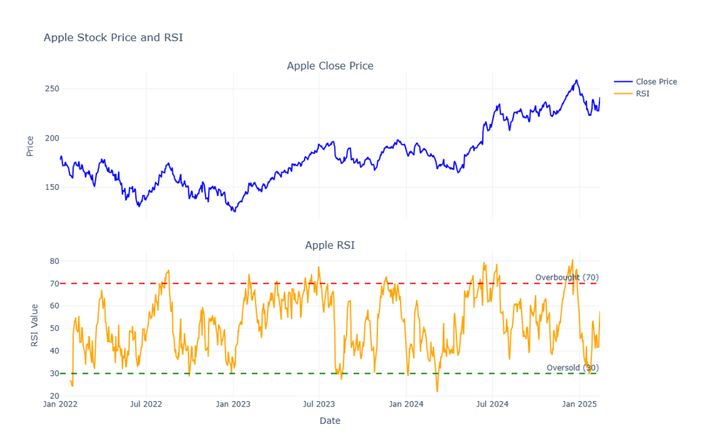This screenshot has height=446, width=720.
Task: Click blue Close Price legend line swatch
Action: point(623,81)
